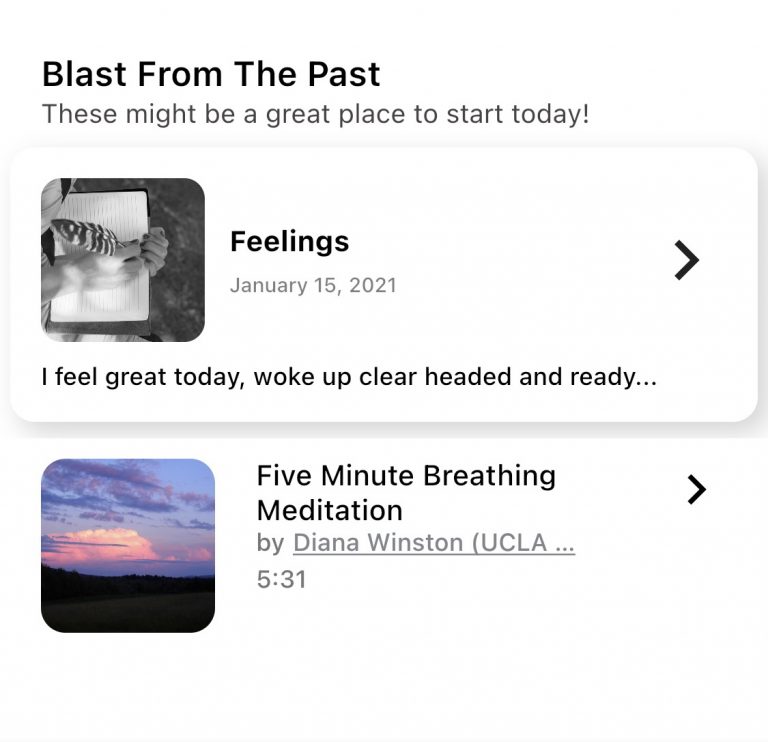Click the Blast From The Past heading
768x742 pixels.
click(x=211, y=74)
